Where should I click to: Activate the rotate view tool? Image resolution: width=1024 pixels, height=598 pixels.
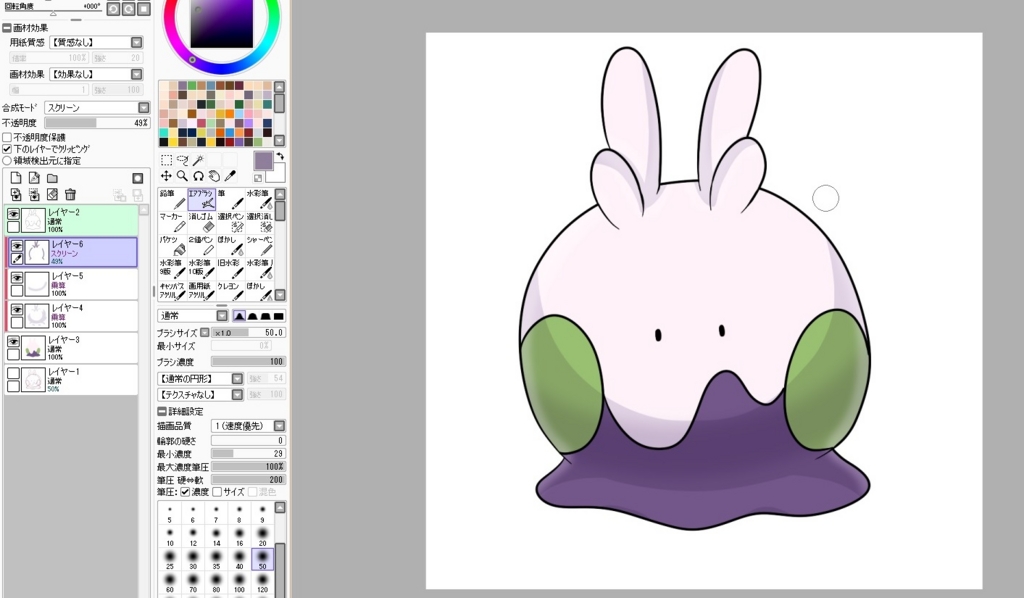pos(199,176)
